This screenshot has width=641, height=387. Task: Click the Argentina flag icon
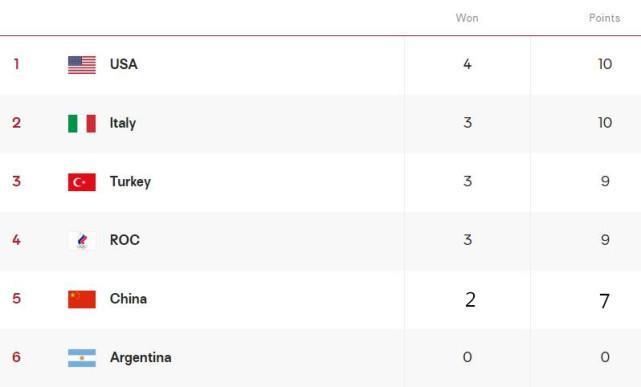click(82, 358)
